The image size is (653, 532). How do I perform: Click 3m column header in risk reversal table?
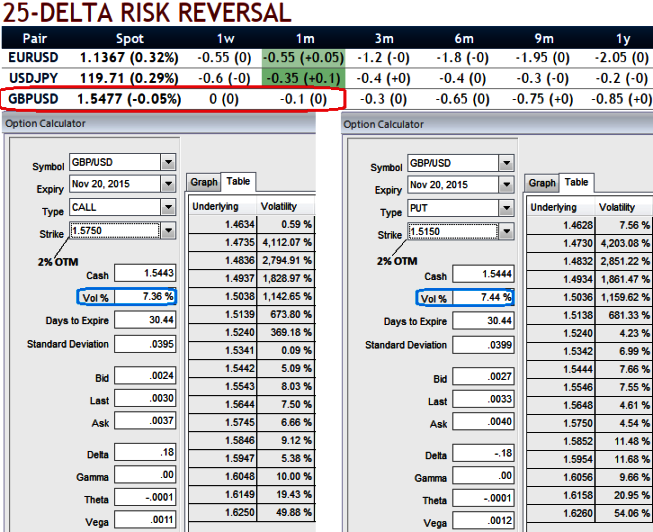click(384, 38)
